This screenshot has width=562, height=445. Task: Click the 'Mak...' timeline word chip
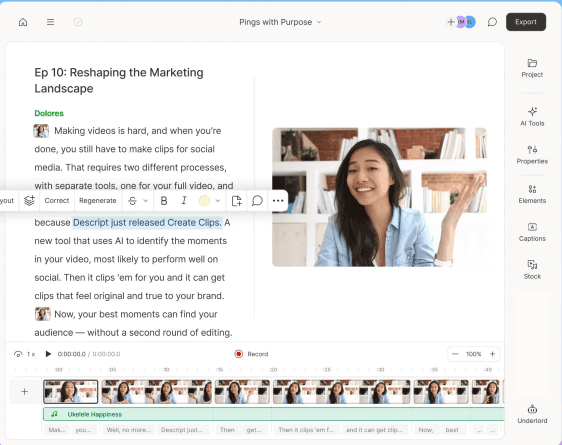[57, 430]
